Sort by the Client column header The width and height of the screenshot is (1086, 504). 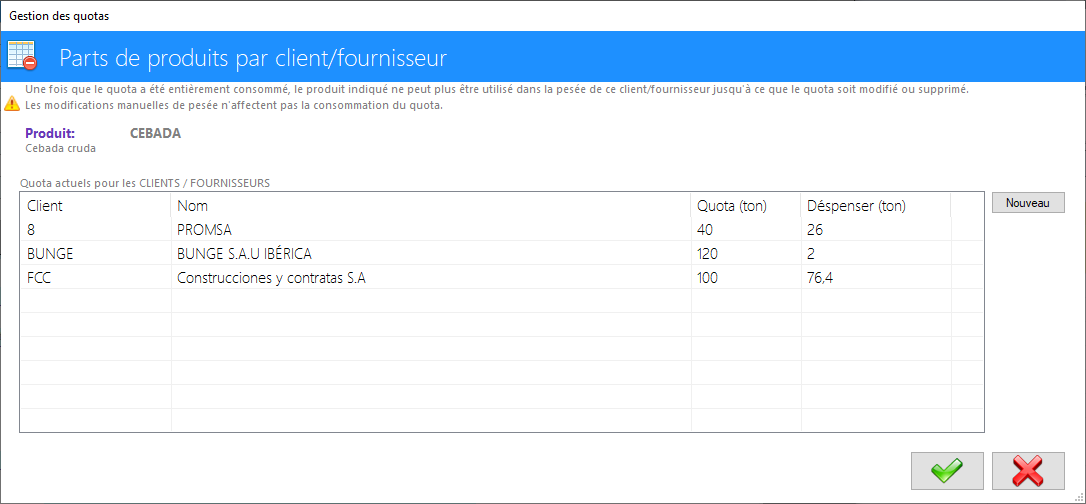[96, 206]
